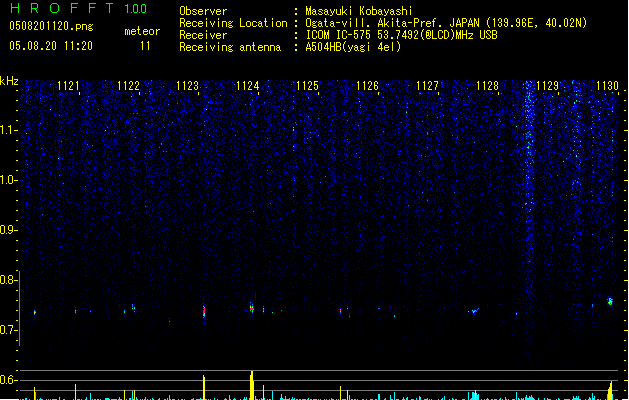Click the 1122 time marker

(x=128, y=86)
